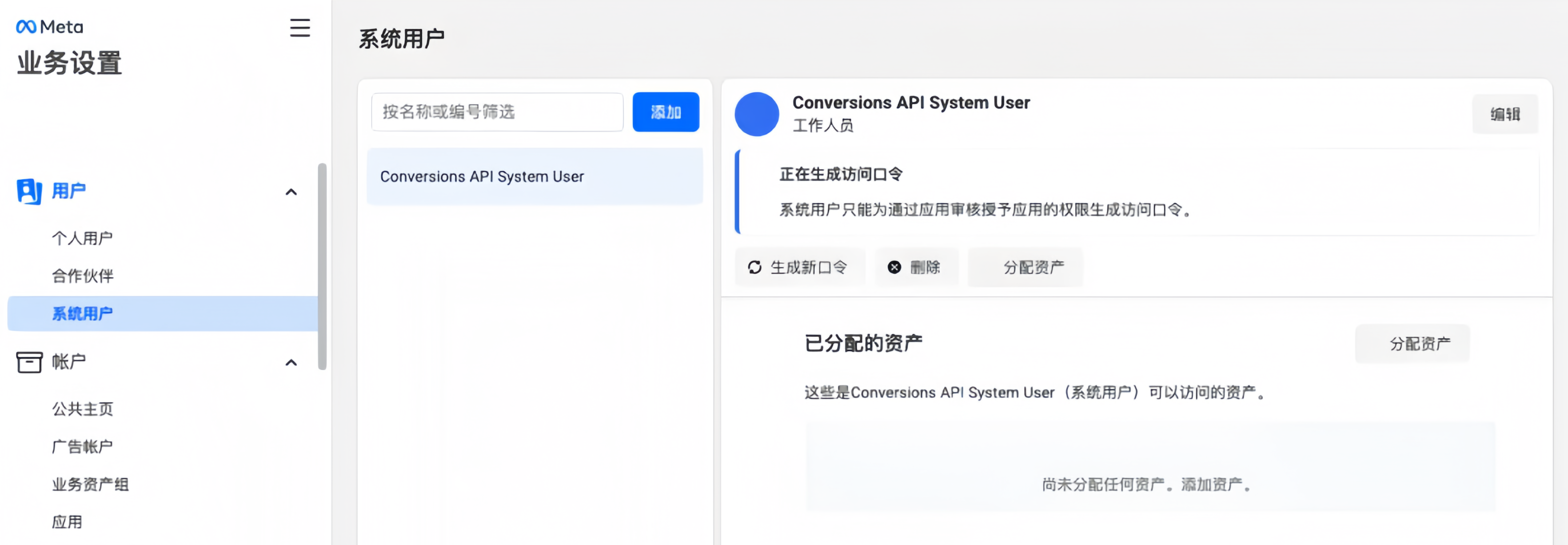
Task: Click the refresh icon in 生成新口令
Action: pyautogui.click(x=755, y=267)
